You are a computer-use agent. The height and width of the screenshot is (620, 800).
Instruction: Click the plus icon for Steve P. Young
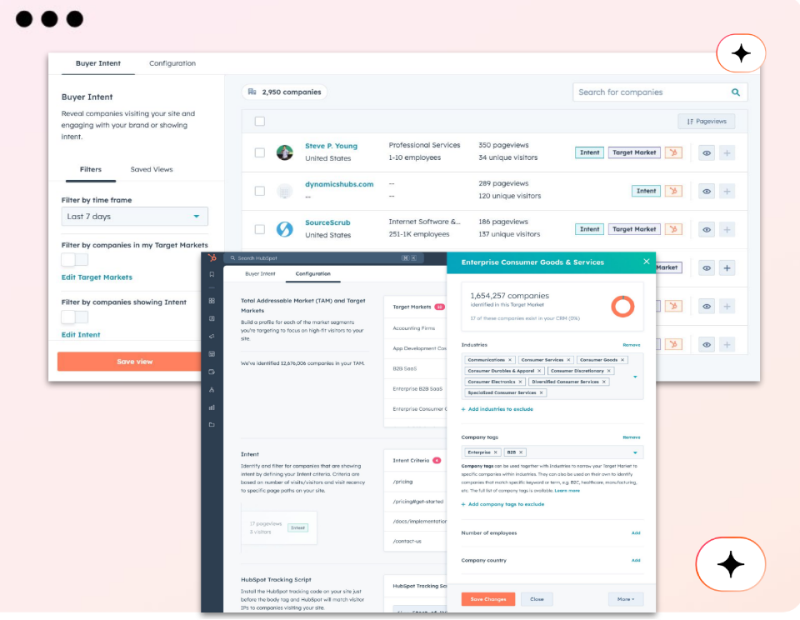pos(727,153)
